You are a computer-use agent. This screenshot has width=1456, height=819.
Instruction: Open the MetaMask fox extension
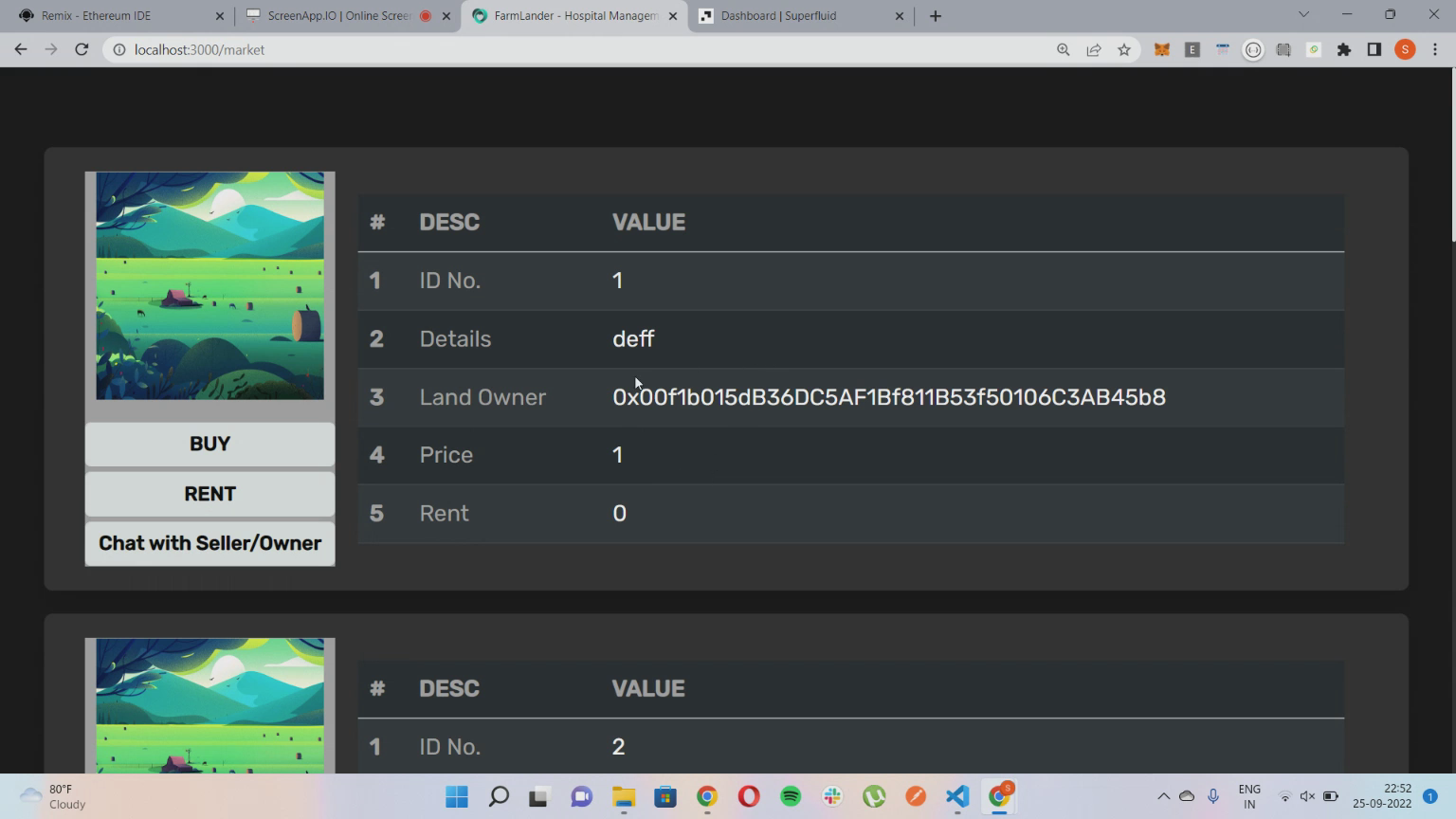click(1161, 50)
